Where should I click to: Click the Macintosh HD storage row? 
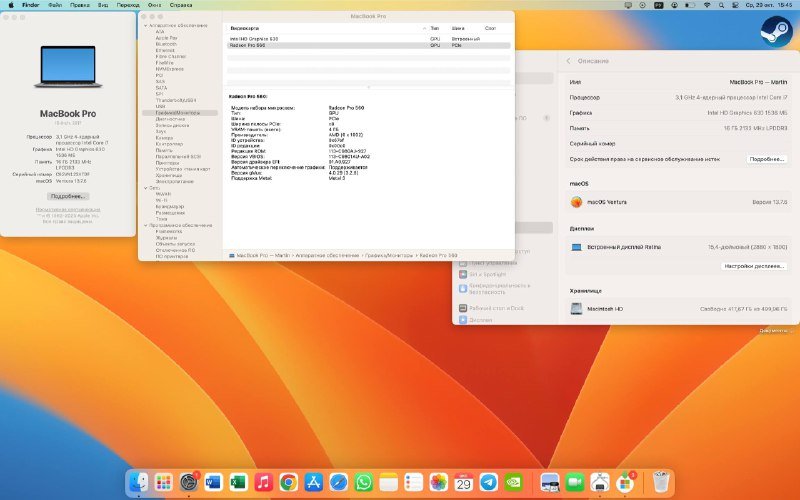tap(678, 309)
